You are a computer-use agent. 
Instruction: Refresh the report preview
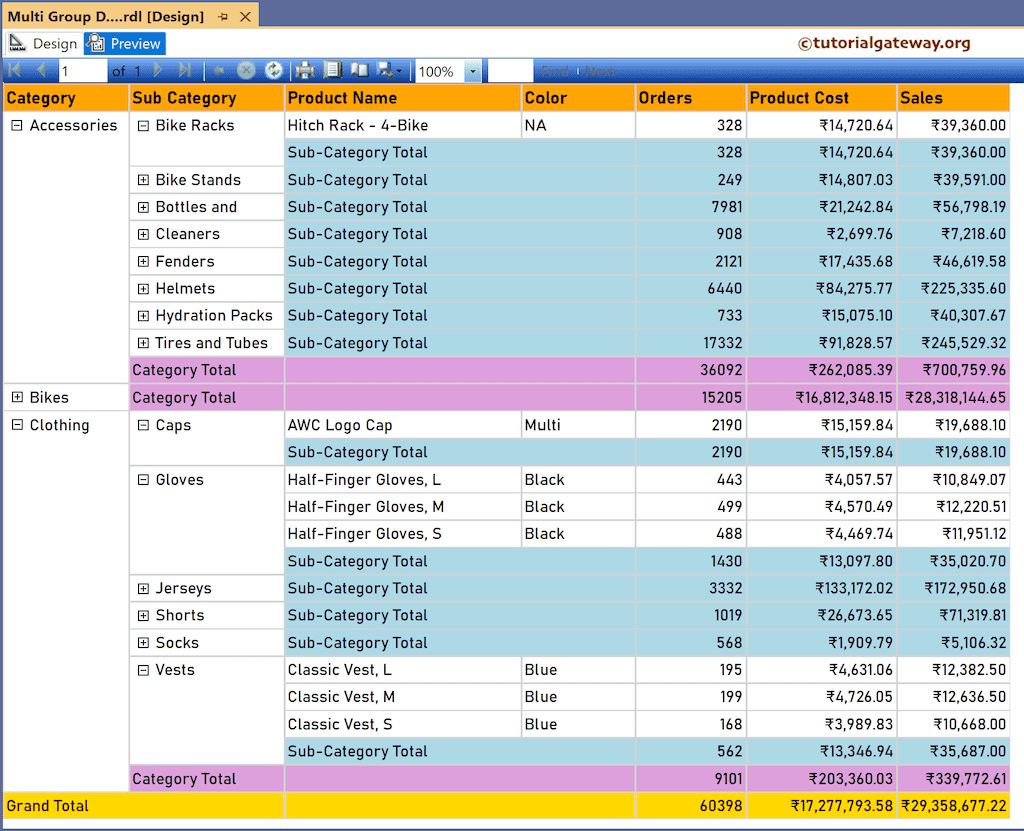273,70
